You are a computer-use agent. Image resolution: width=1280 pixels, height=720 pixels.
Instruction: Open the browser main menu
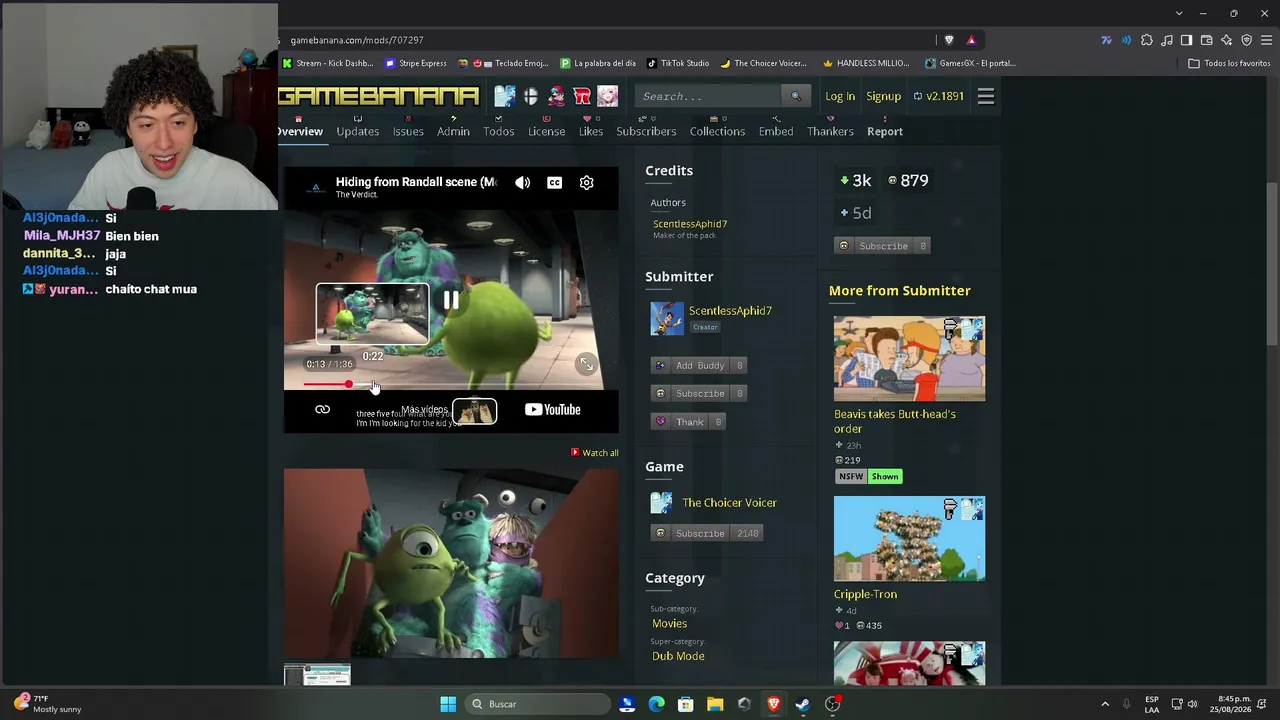pyautogui.click(x=1267, y=40)
